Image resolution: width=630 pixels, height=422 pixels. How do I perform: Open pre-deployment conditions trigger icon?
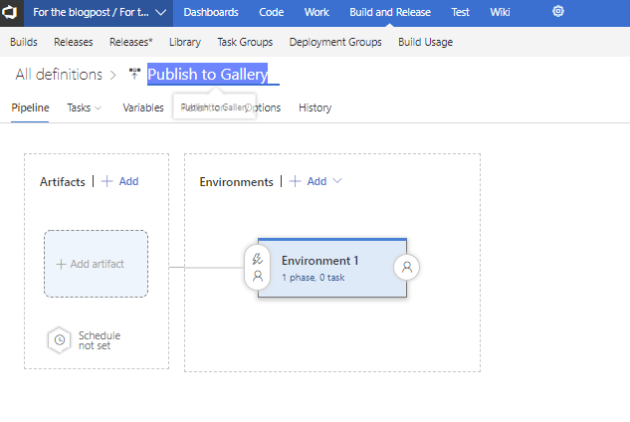(x=258, y=259)
